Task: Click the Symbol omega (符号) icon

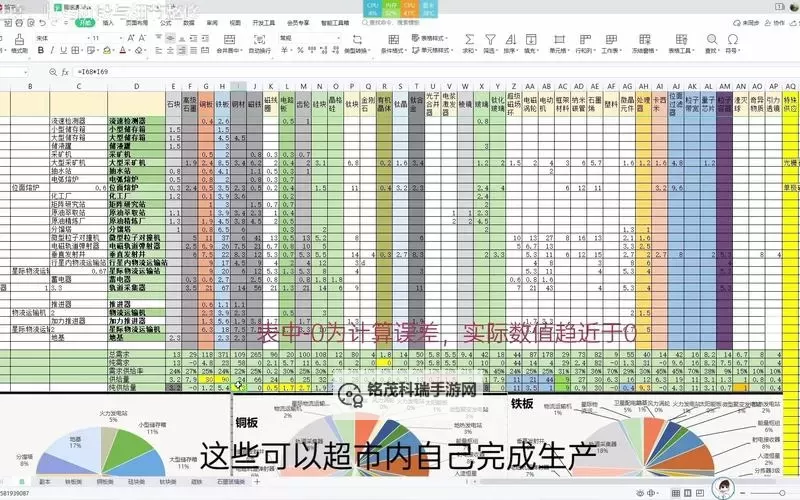Action: pyautogui.click(x=733, y=39)
